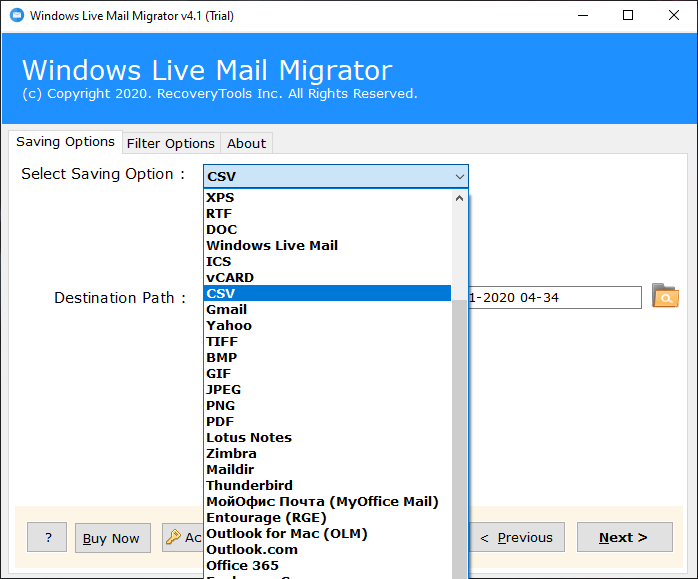The height and width of the screenshot is (579, 698).
Task: Pick ICS from the format list
Action: coord(327,262)
